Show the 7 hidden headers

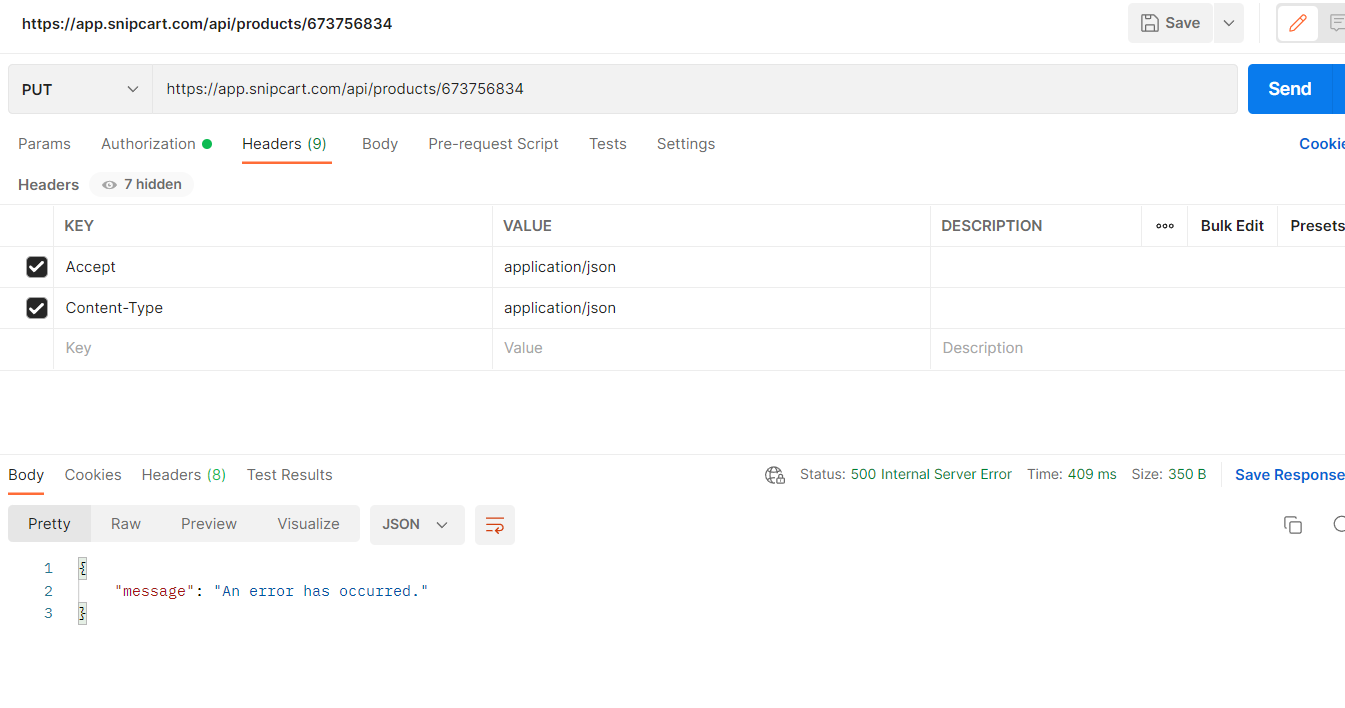pos(142,184)
